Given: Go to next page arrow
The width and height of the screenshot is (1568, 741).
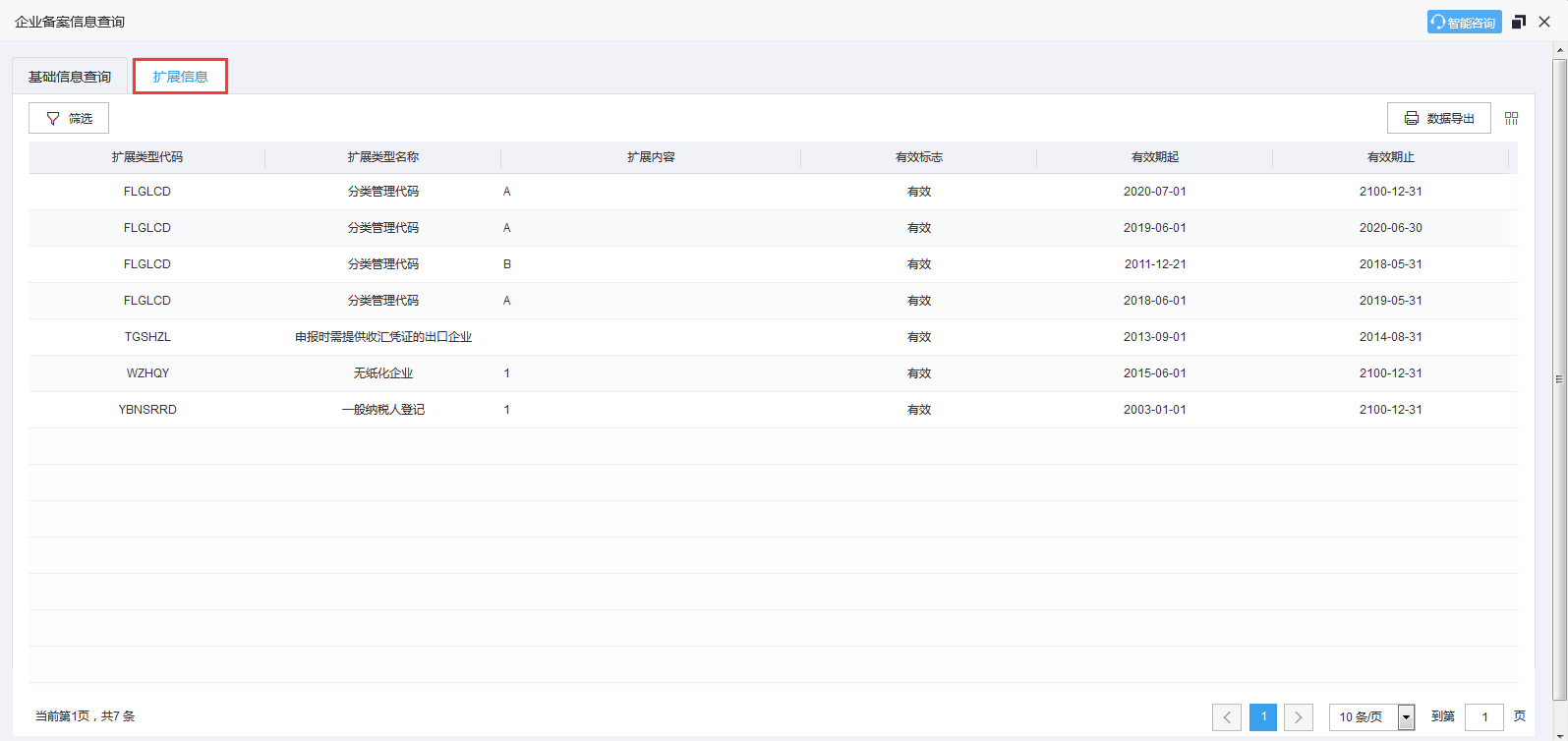Looking at the screenshot, I should 1299,717.
